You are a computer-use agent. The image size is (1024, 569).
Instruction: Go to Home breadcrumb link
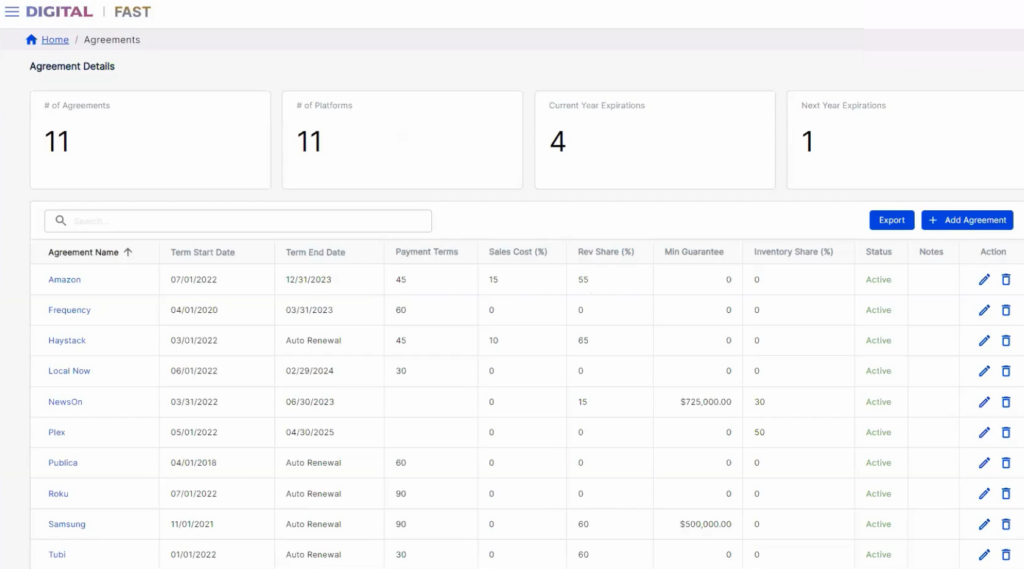click(x=55, y=40)
